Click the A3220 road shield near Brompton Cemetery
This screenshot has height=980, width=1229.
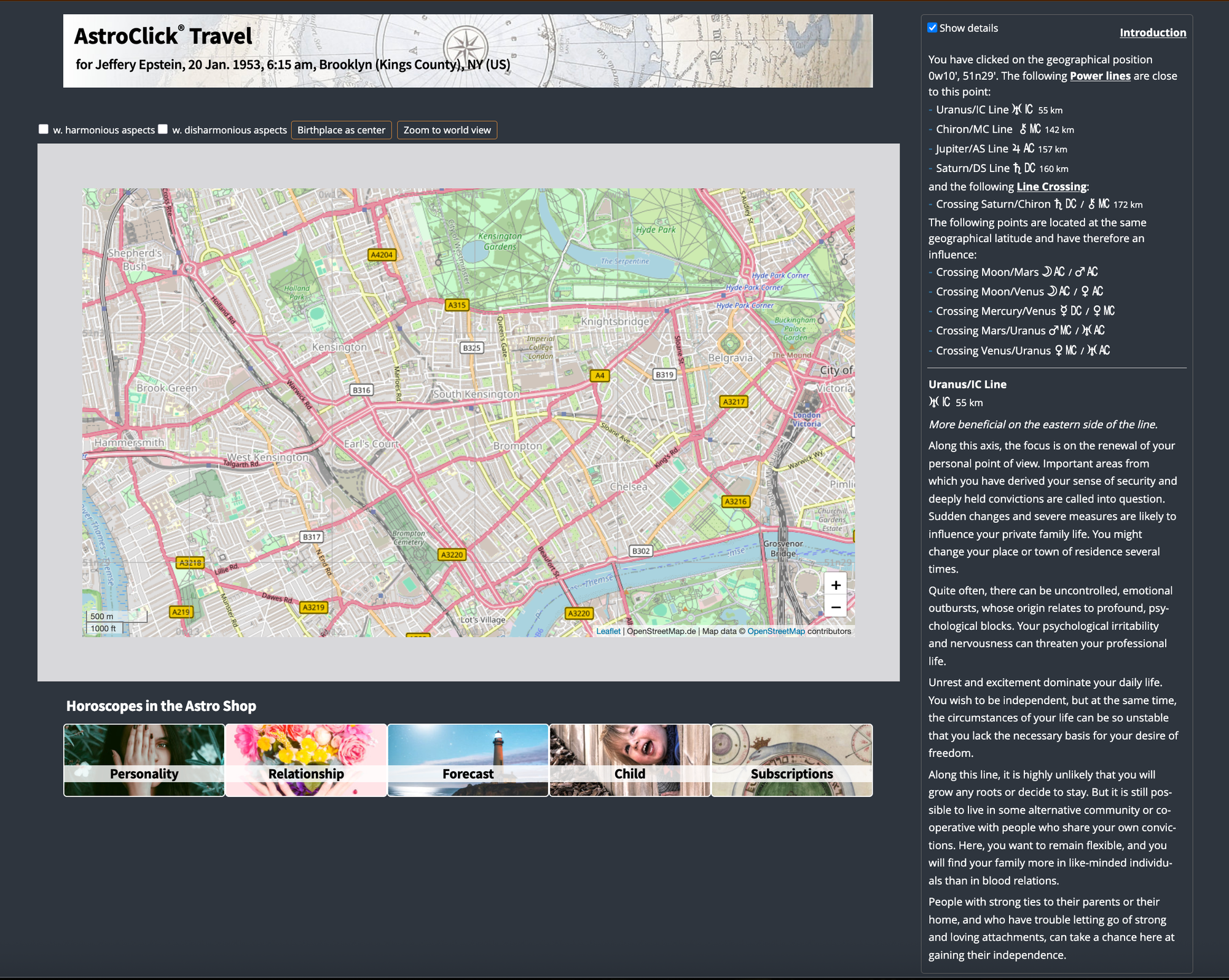pyautogui.click(x=452, y=554)
